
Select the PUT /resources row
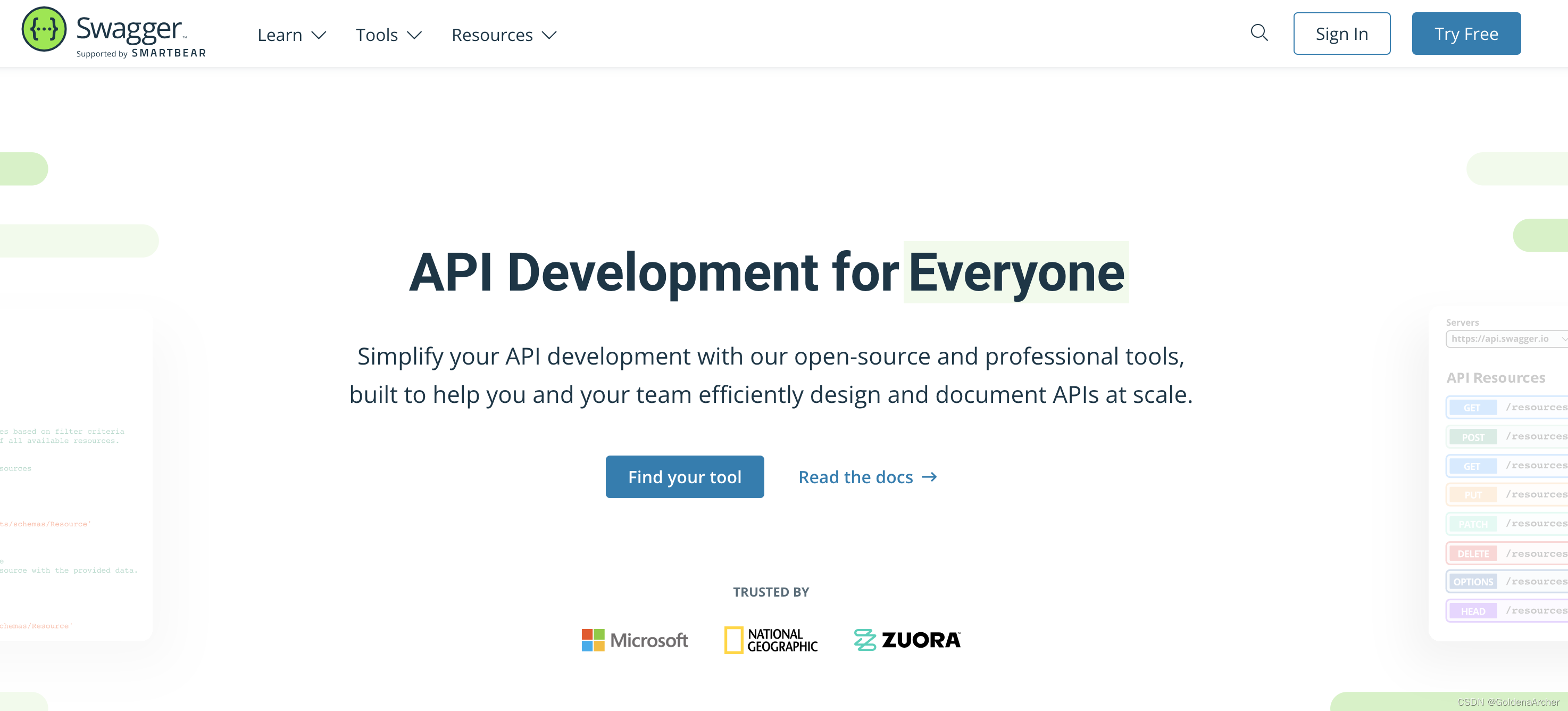click(x=1506, y=495)
